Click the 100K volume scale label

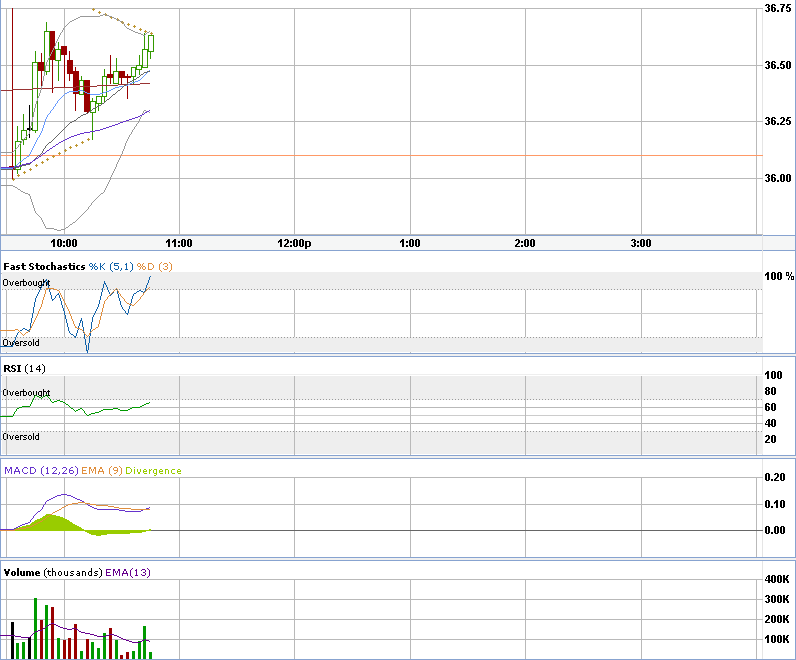[777, 639]
